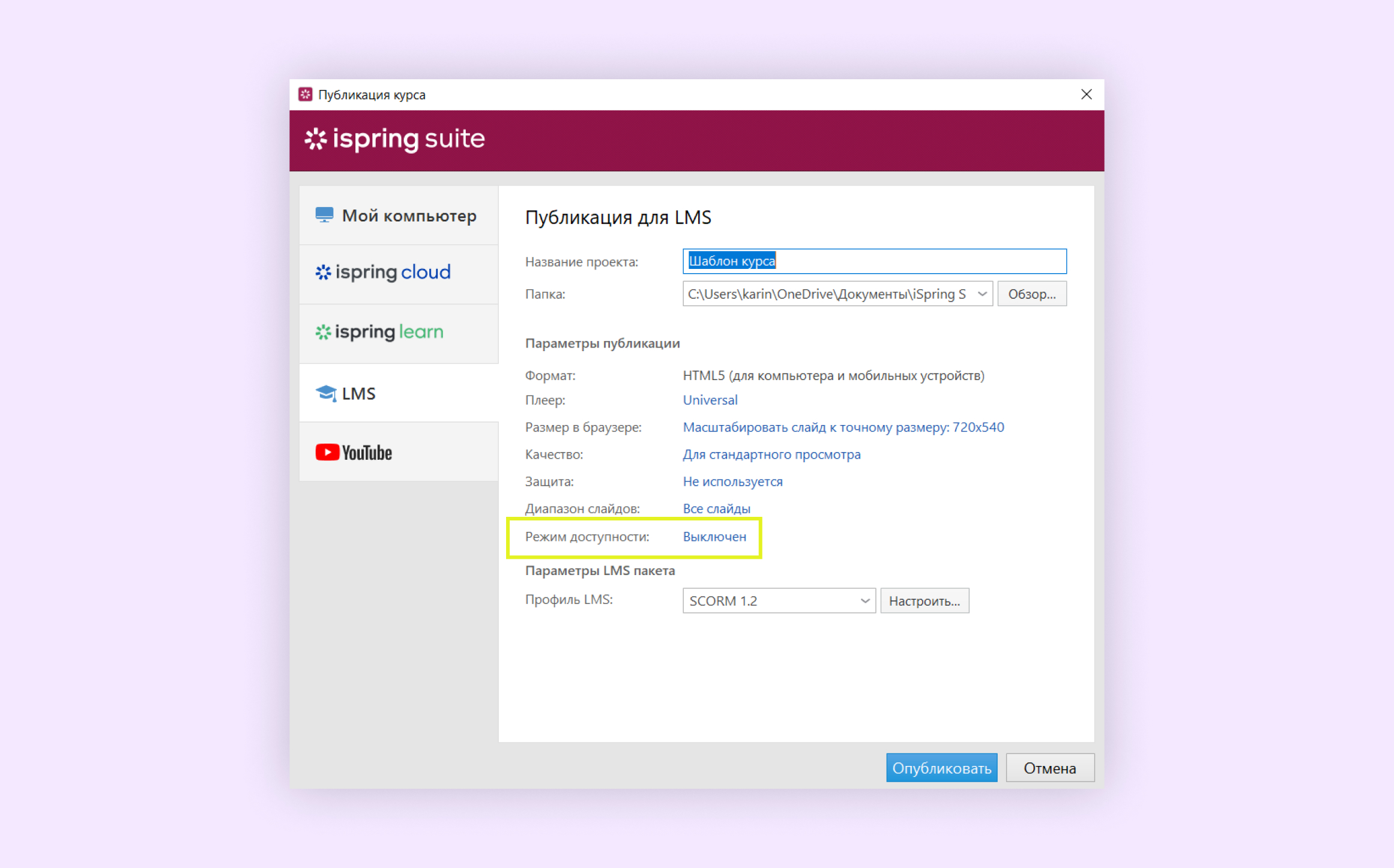Switch to iSpring Cloud tab
1394x868 pixels.
(x=399, y=273)
